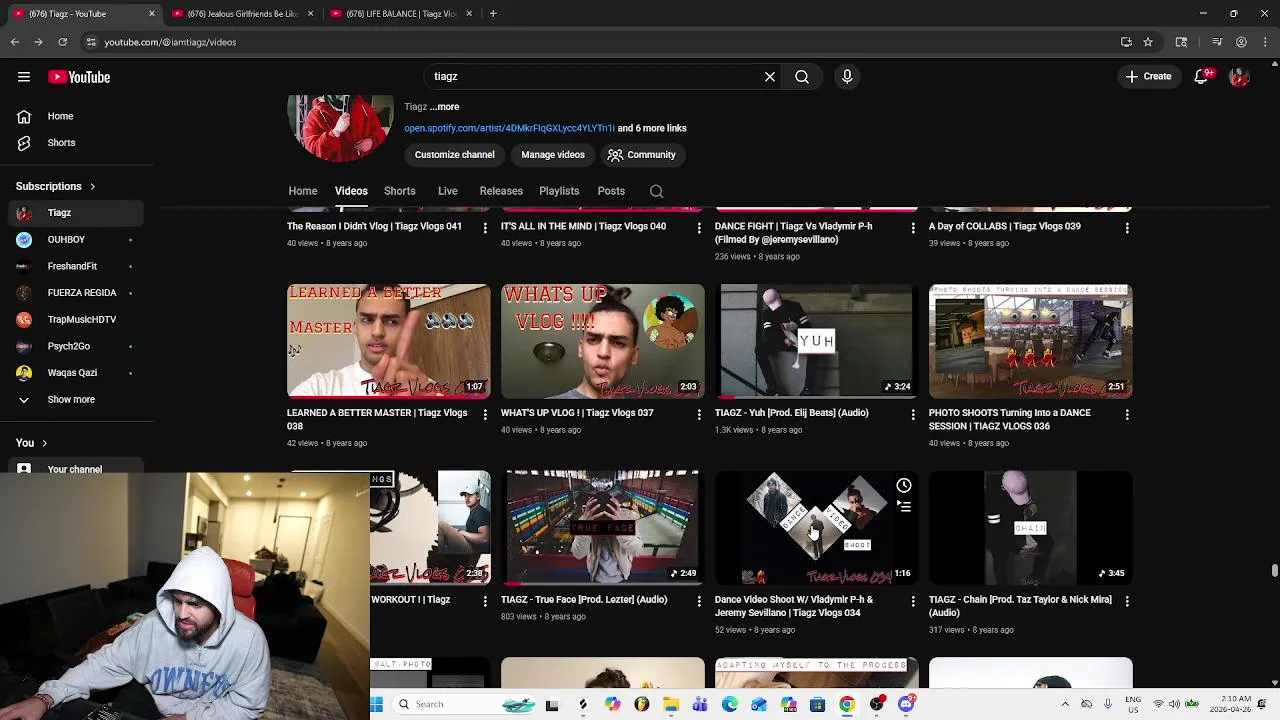Click Manage videos

pyautogui.click(x=553, y=155)
